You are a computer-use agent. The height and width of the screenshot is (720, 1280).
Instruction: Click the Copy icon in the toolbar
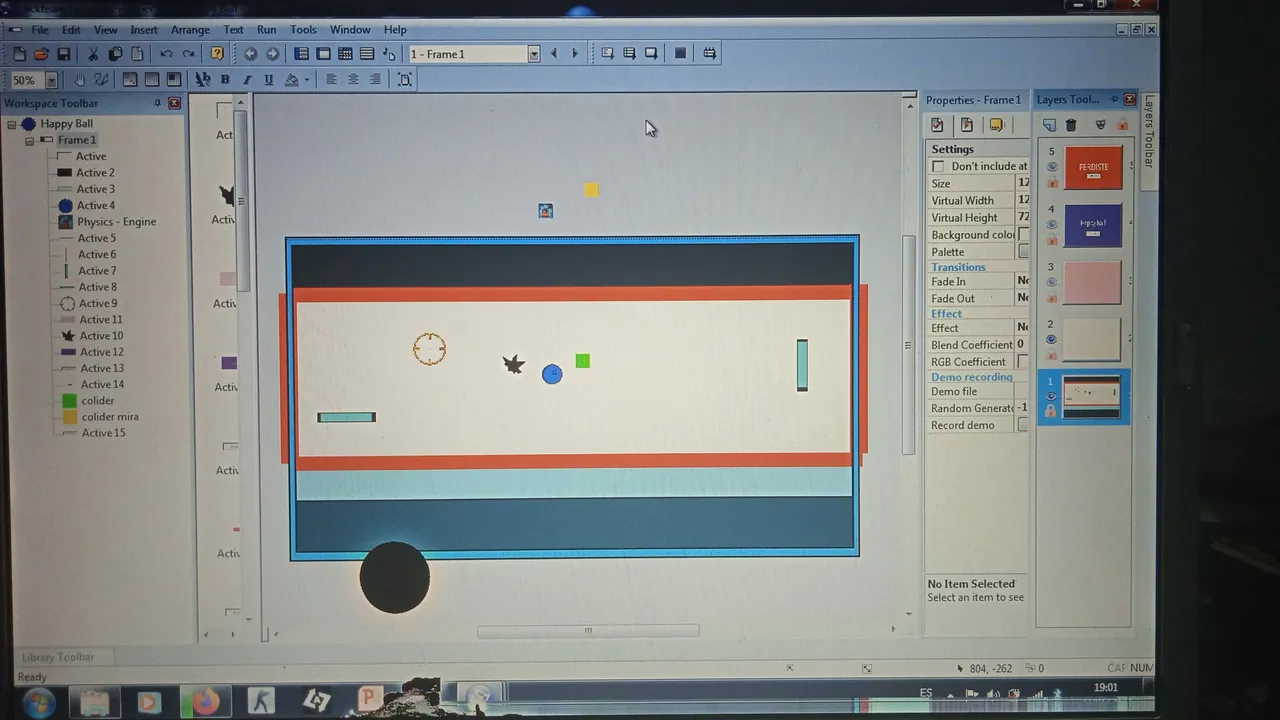click(115, 54)
